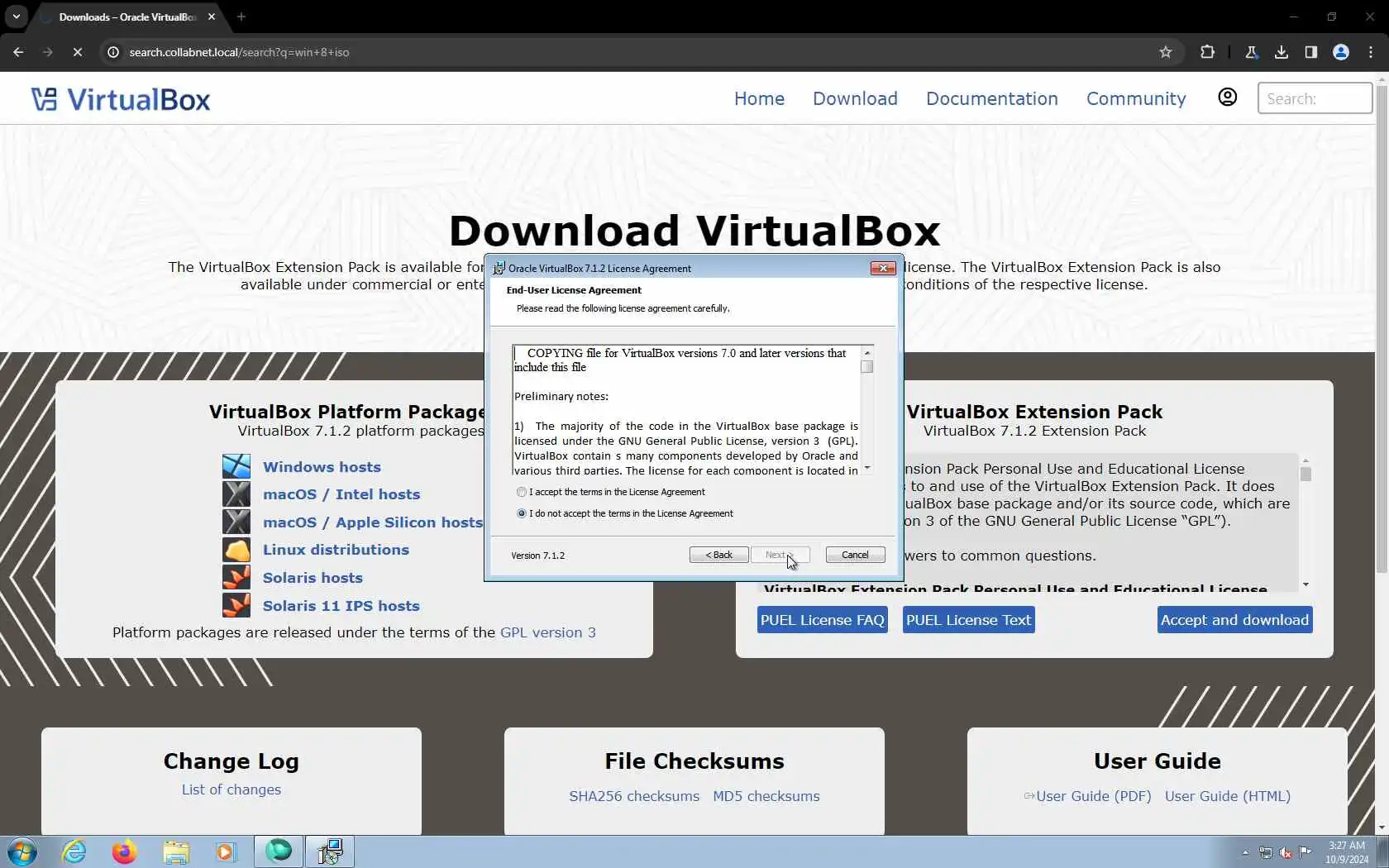Image resolution: width=1389 pixels, height=868 pixels.
Task: Open the Home navigation item
Action: pos(759,98)
